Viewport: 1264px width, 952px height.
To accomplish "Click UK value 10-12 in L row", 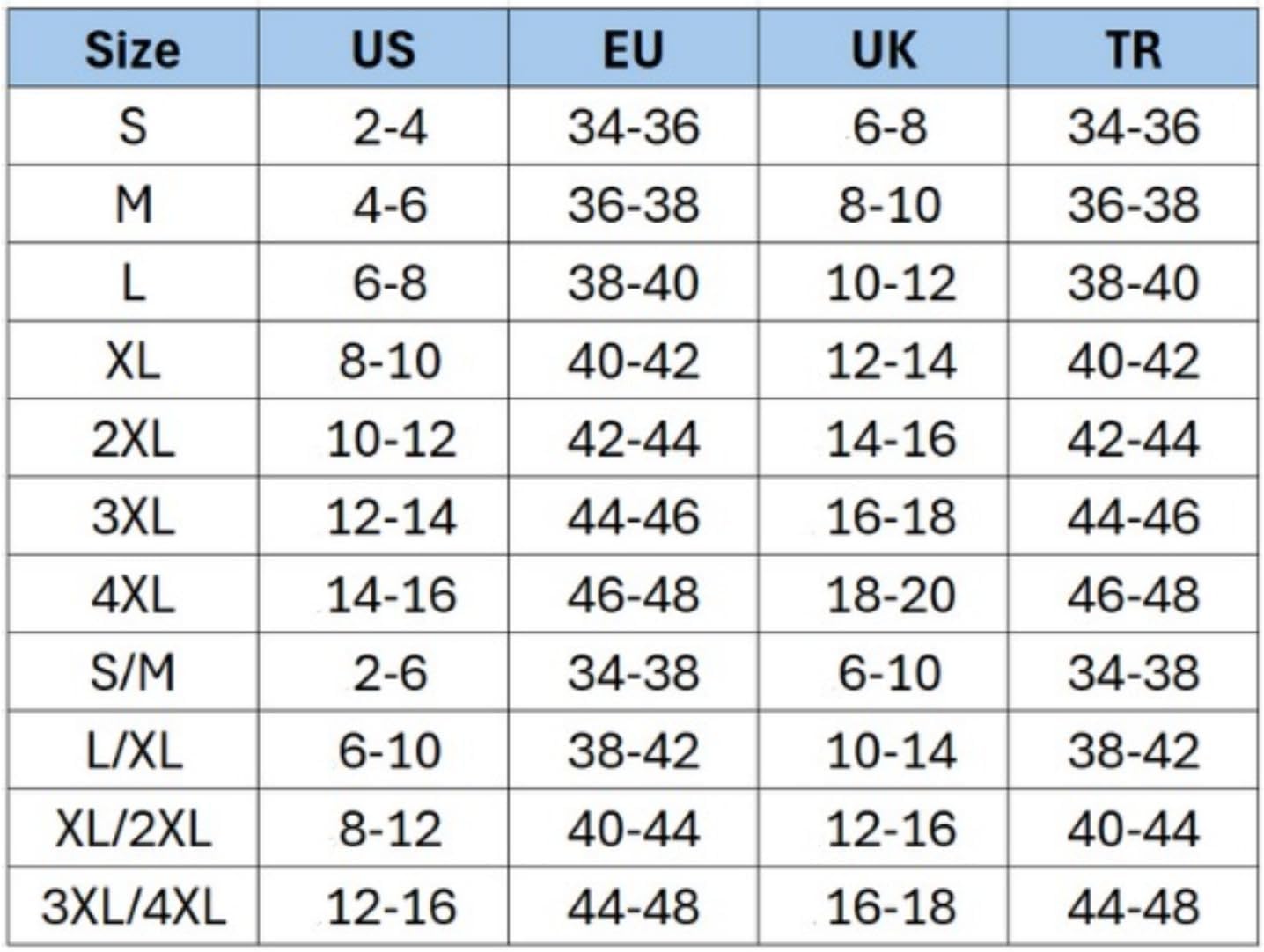I will click(x=890, y=283).
